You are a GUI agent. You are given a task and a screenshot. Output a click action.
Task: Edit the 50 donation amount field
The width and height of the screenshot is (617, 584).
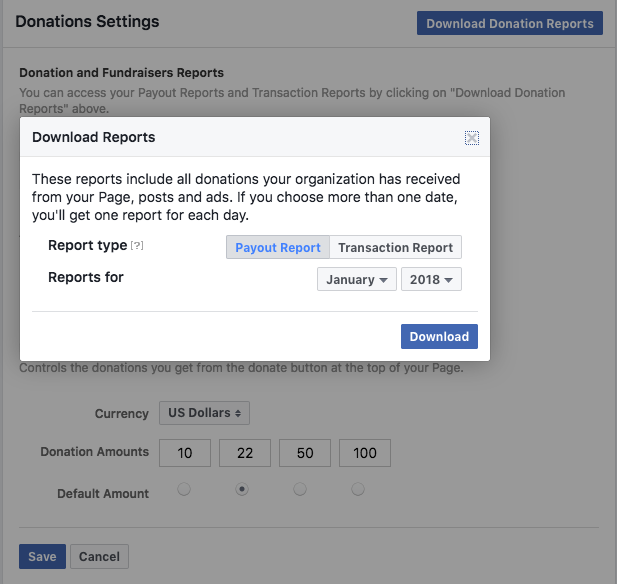click(305, 453)
